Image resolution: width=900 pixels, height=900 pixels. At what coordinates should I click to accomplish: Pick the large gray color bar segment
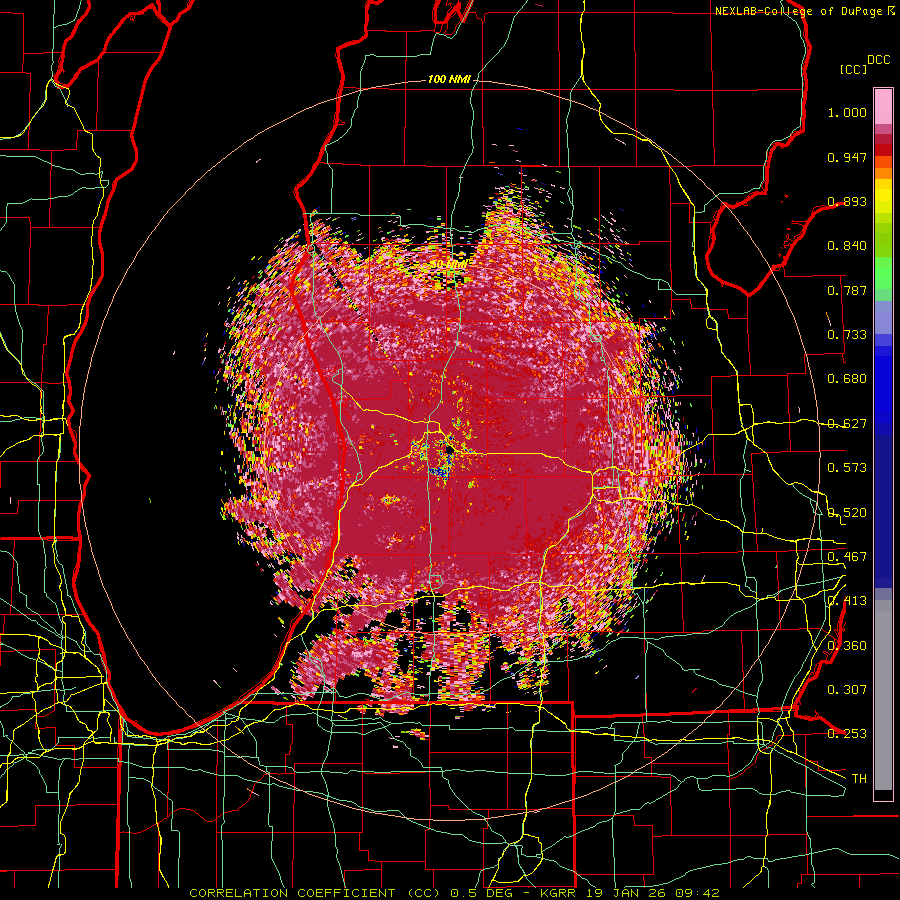[883, 695]
